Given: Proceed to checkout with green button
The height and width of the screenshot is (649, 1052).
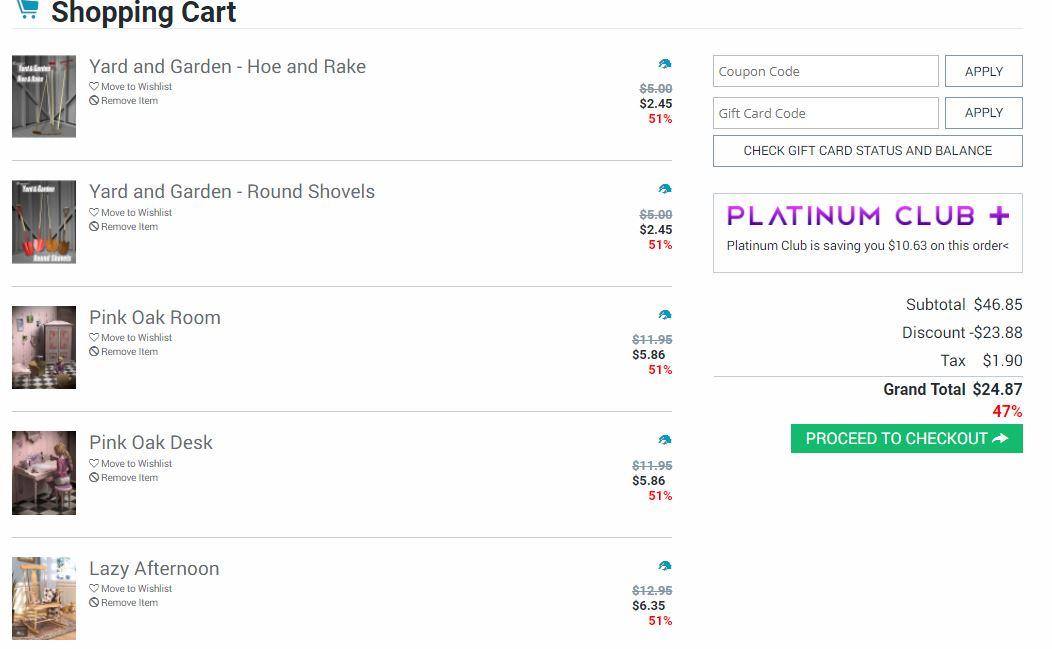Looking at the screenshot, I should click(906, 438).
